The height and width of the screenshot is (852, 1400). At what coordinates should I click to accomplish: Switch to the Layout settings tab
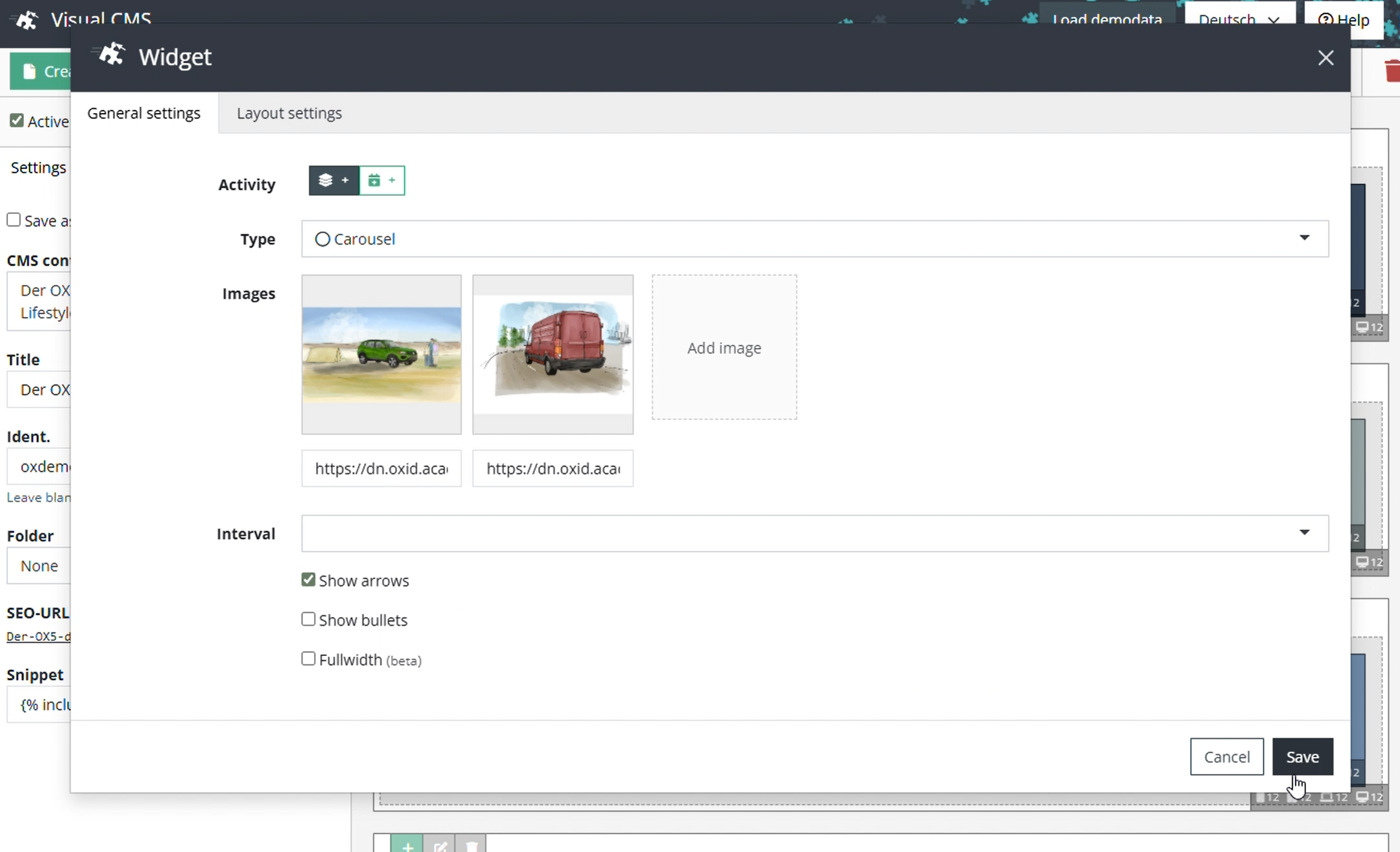[x=289, y=113]
